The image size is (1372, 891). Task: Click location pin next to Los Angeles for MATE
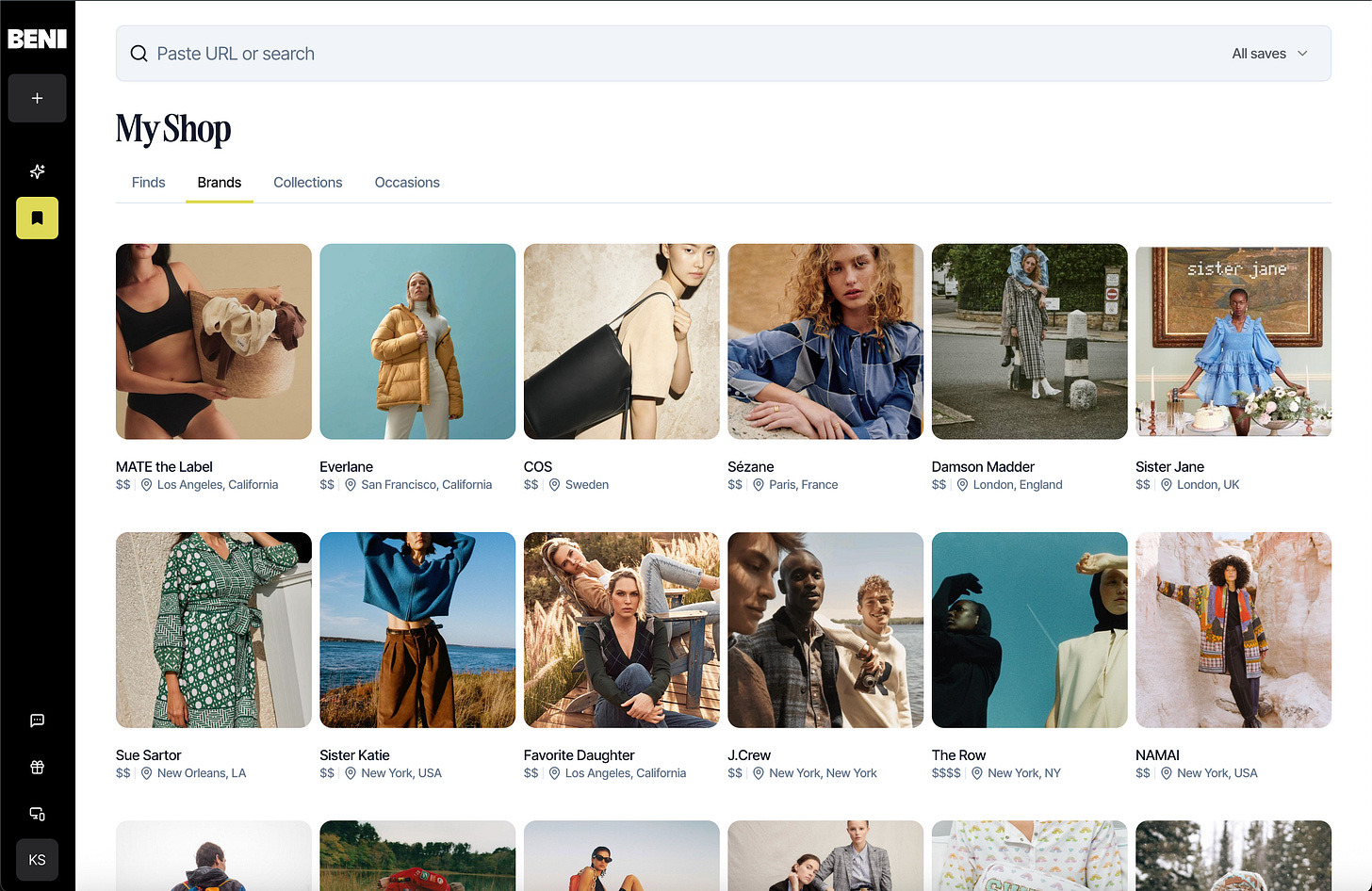(146, 485)
